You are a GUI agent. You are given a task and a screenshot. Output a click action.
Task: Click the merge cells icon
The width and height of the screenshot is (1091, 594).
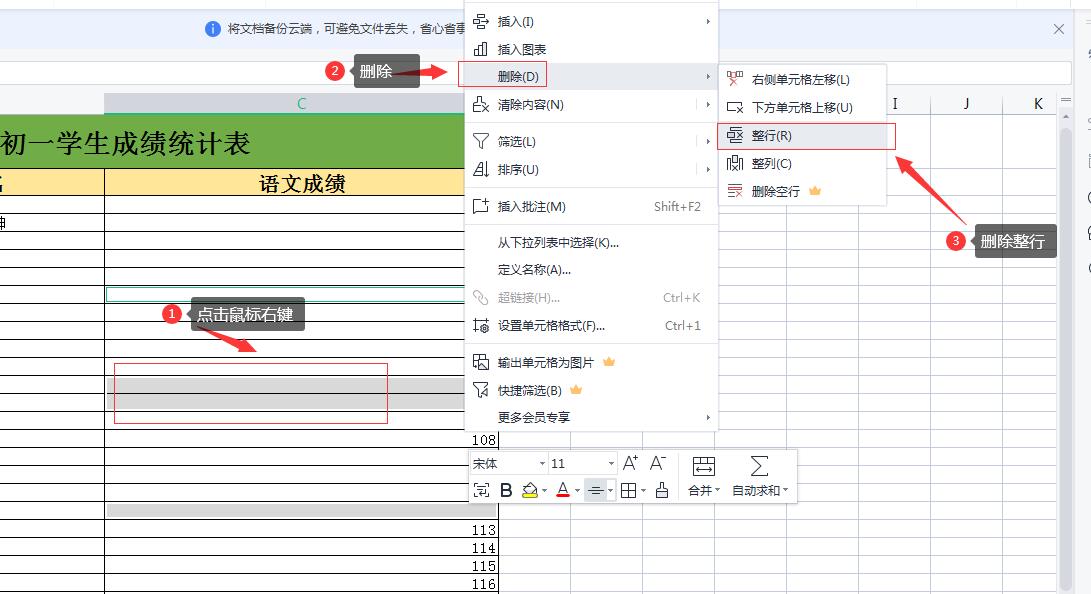[x=703, y=466]
